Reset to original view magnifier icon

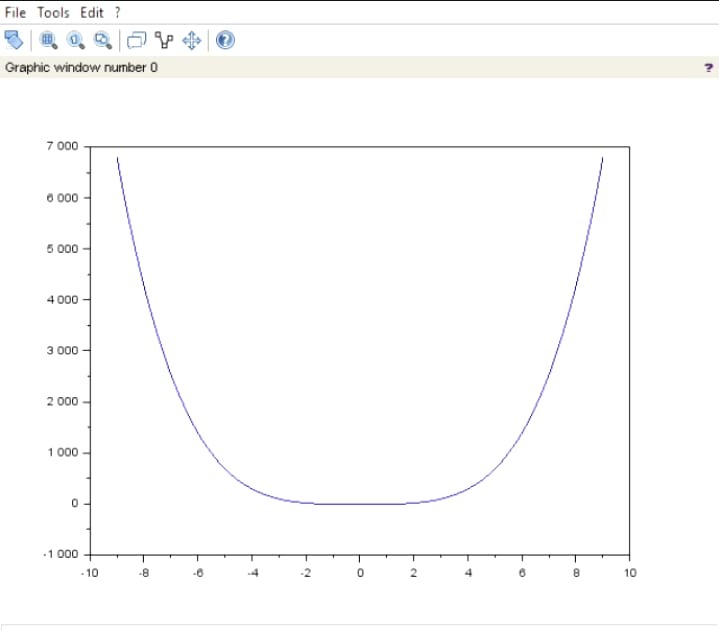(75, 40)
